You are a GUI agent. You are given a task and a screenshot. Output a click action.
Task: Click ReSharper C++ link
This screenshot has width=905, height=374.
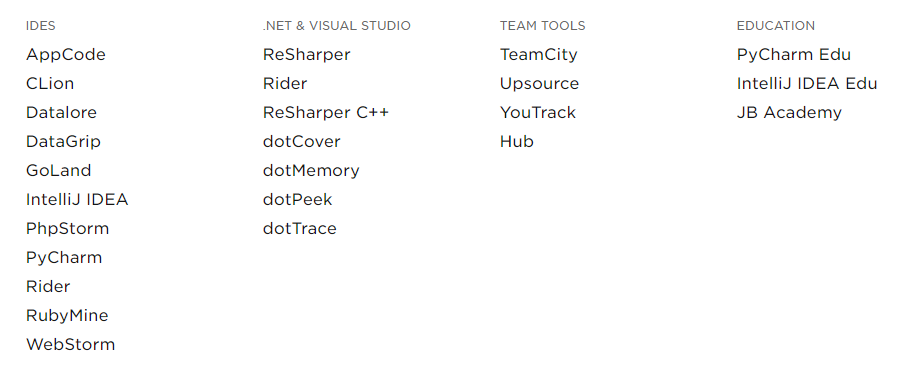tap(326, 113)
